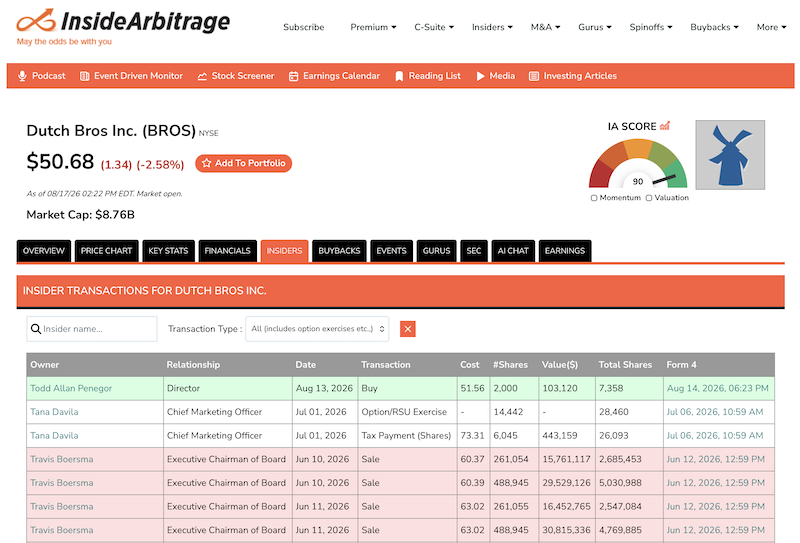Expand the Insiders dropdown menu
800x543 pixels.
[492, 27]
